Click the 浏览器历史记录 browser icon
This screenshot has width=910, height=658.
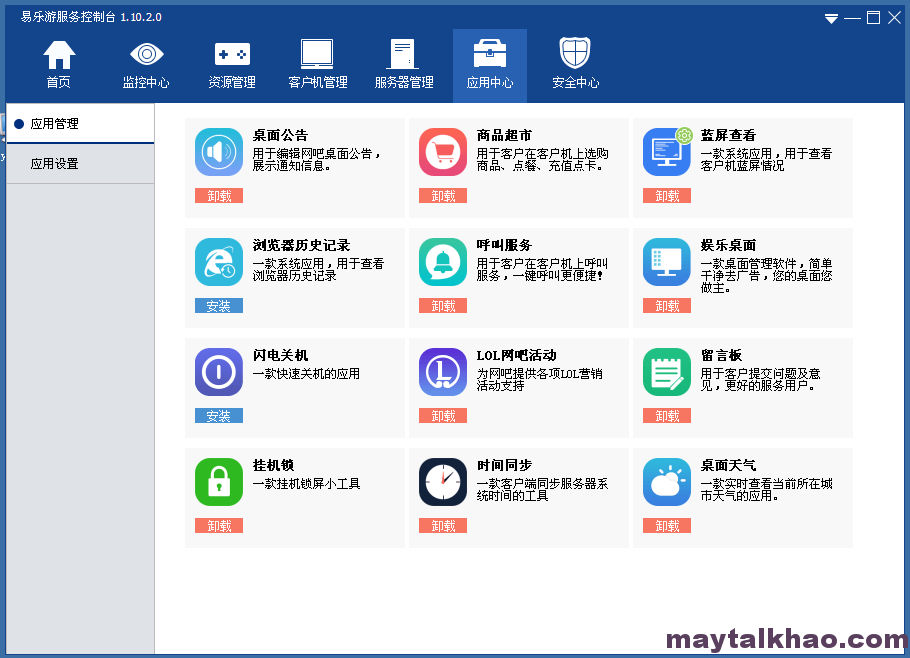coord(219,262)
